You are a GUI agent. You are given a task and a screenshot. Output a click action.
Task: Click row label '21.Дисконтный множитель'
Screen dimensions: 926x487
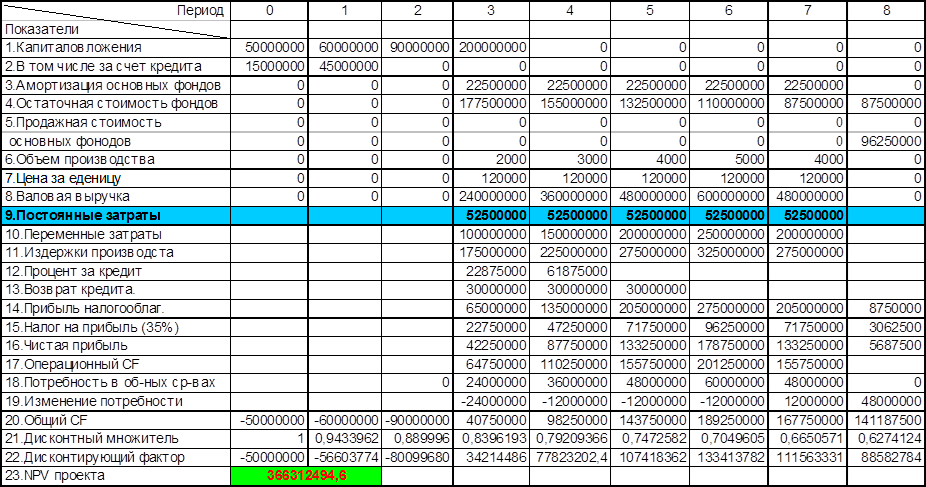(92, 439)
